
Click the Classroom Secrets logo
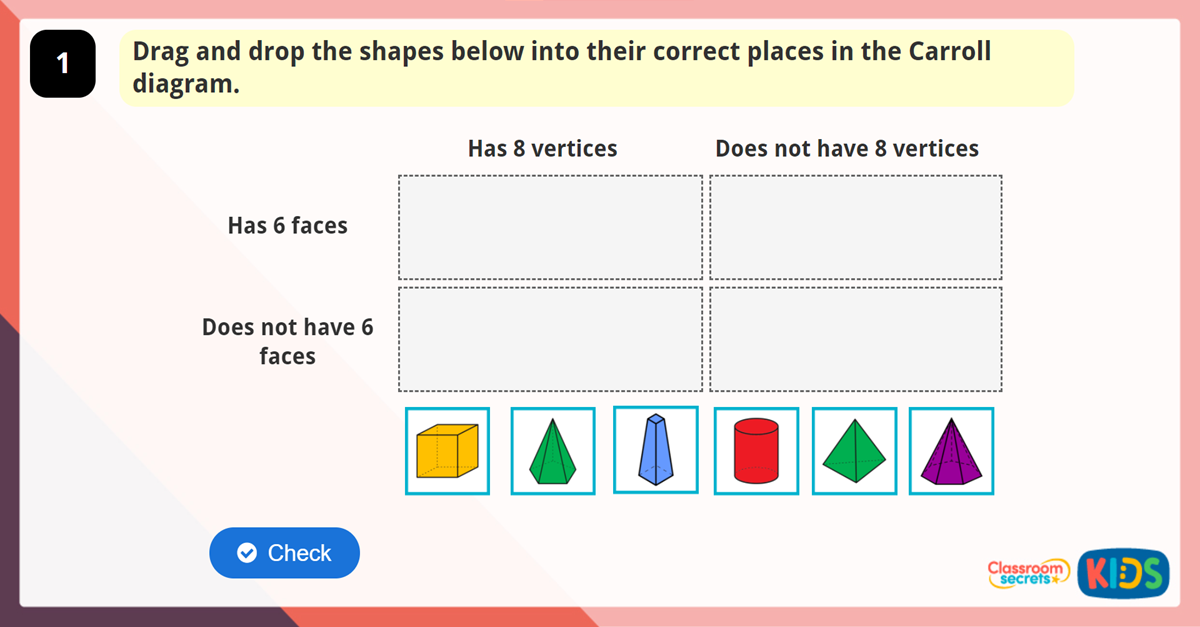pyautogui.click(x=1028, y=572)
